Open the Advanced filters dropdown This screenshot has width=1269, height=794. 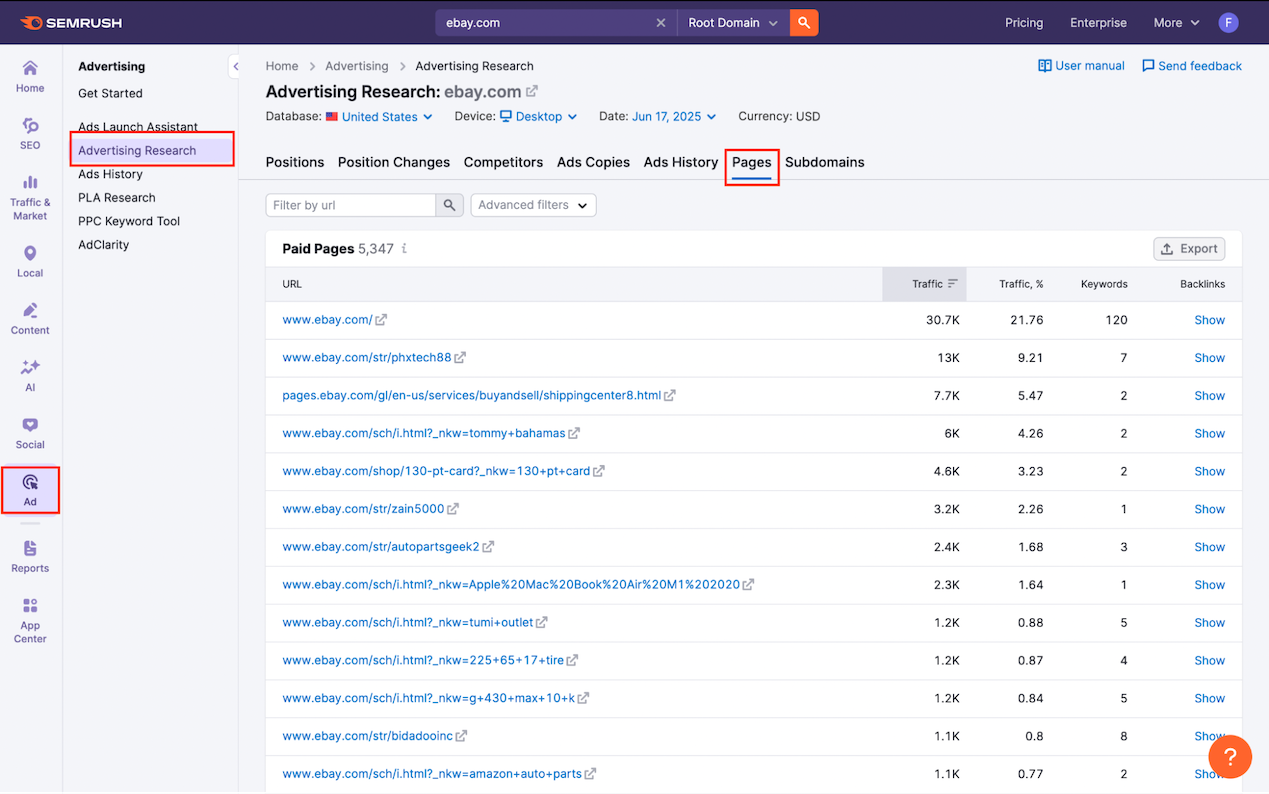tap(533, 205)
